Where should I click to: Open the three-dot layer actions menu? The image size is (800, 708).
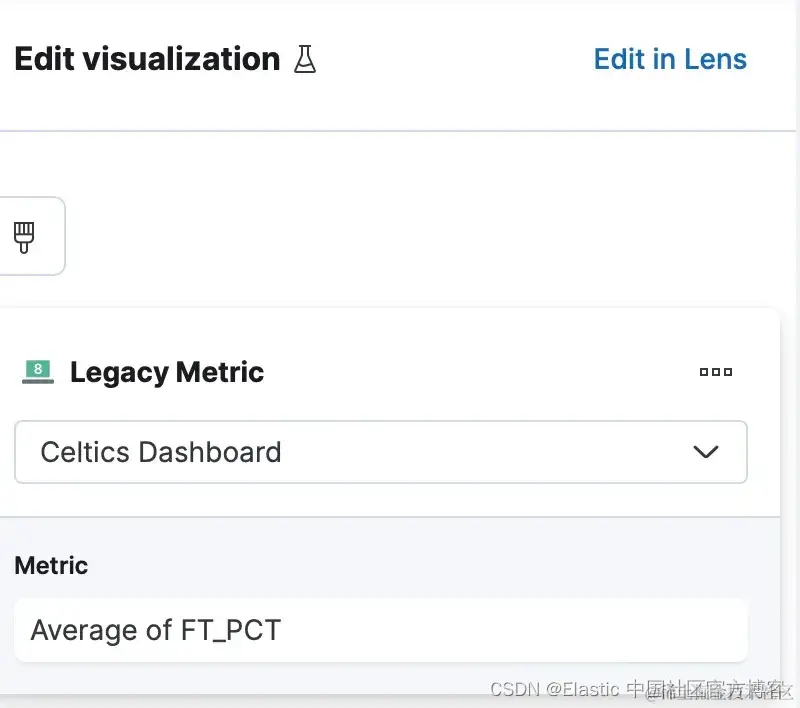click(715, 372)
